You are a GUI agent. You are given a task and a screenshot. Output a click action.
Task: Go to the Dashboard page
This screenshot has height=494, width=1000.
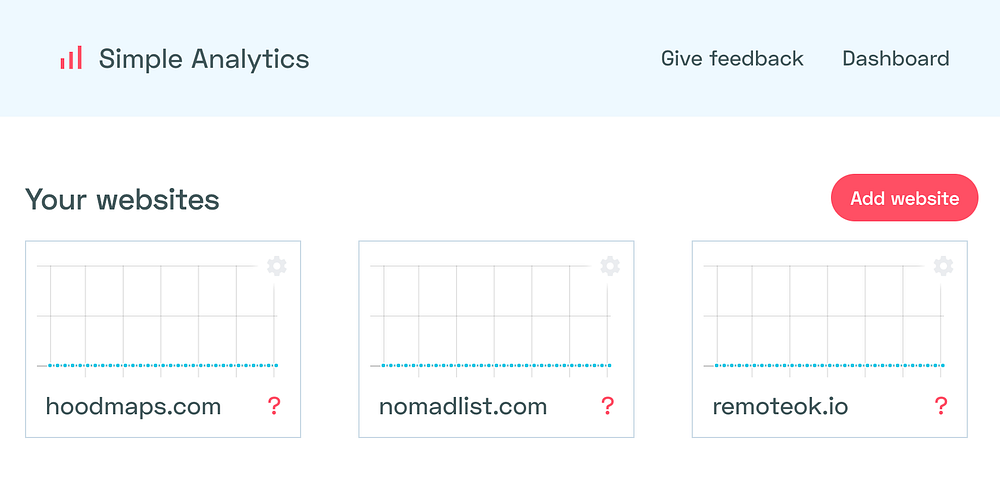896,59
